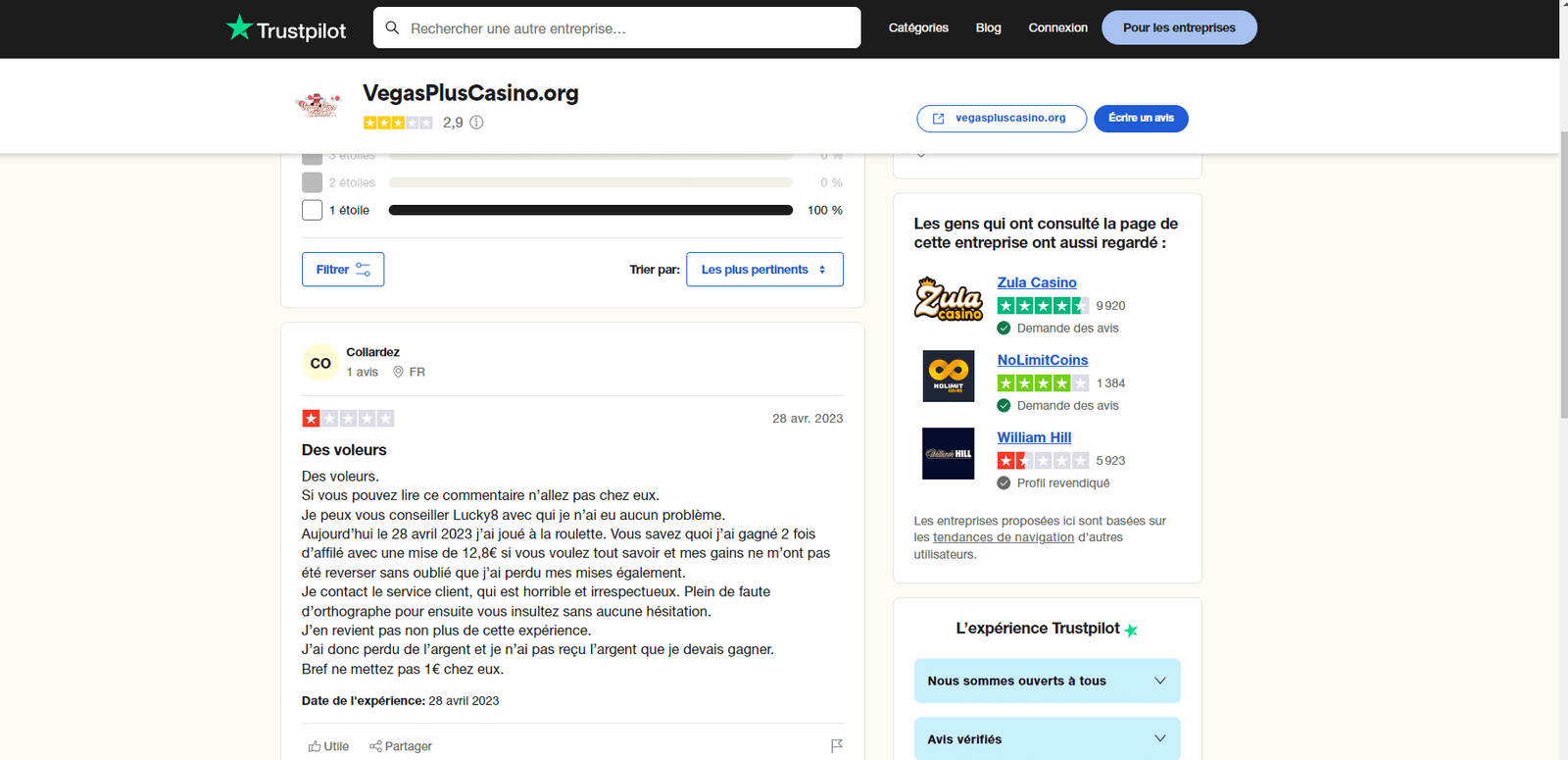Click the 1 384 review count

(1110, 383)
